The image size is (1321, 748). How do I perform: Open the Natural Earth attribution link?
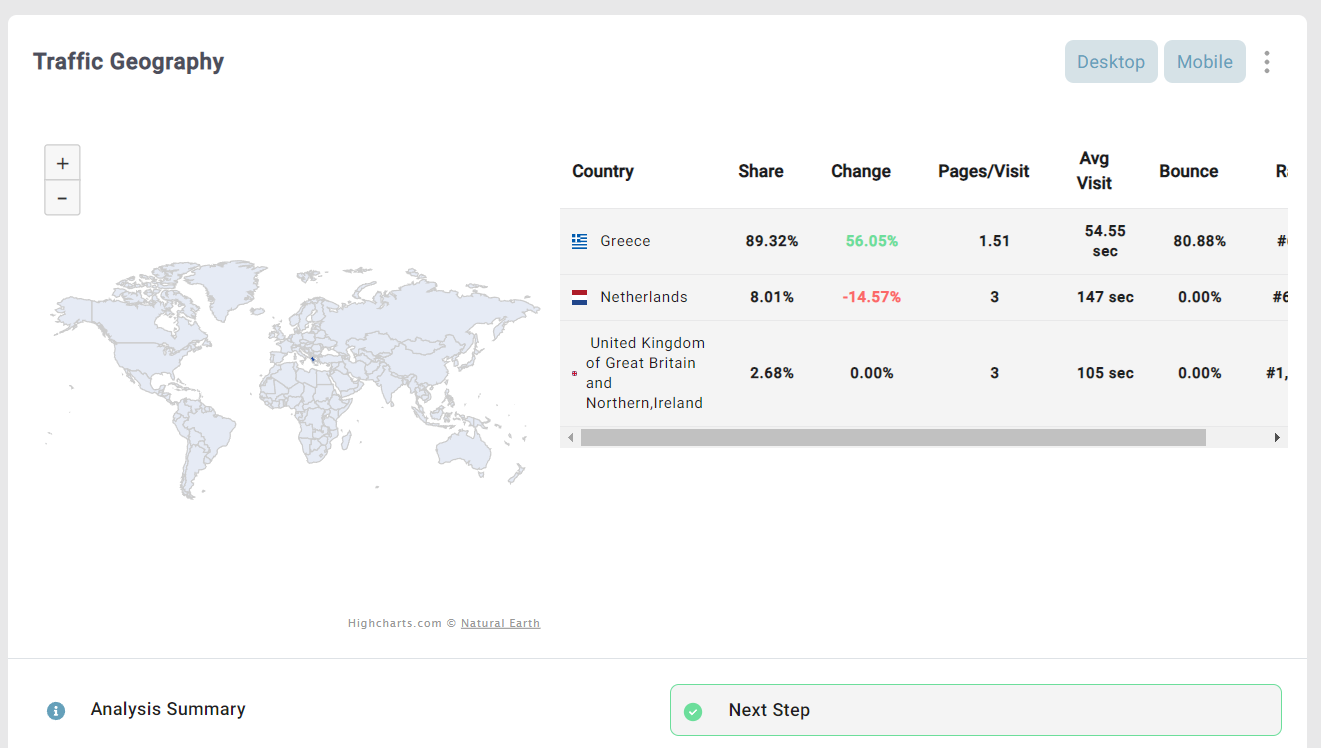(500, 623)
